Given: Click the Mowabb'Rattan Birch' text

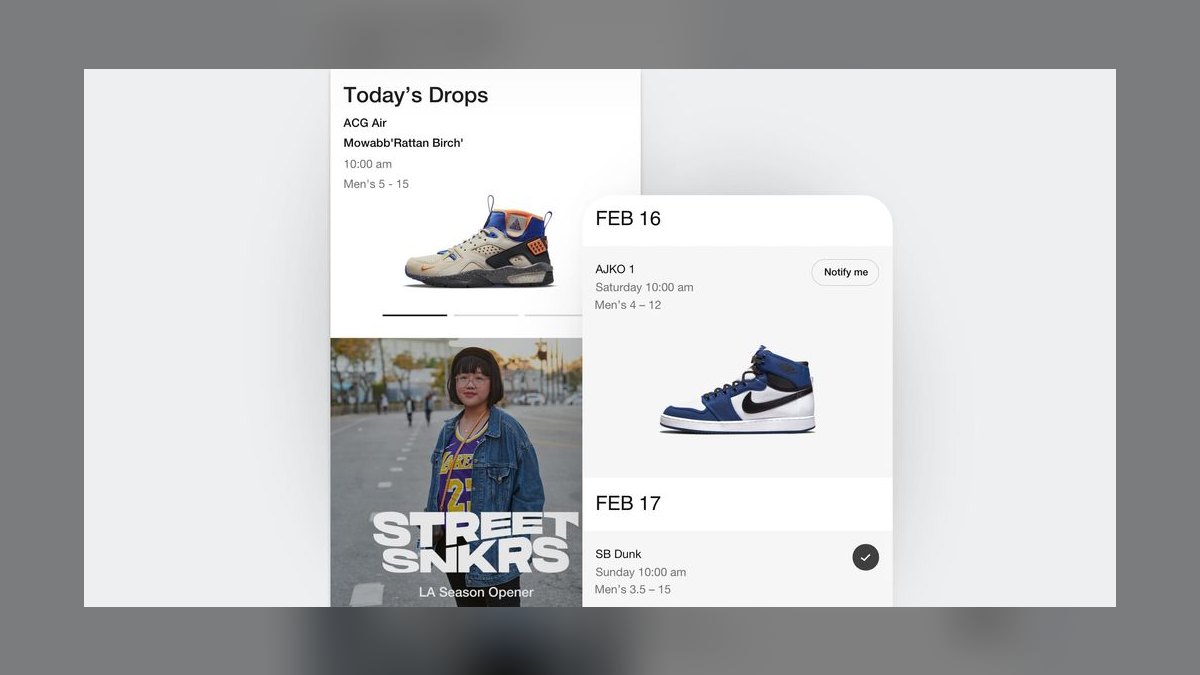Looking at the screenshot, I should 403,143.
